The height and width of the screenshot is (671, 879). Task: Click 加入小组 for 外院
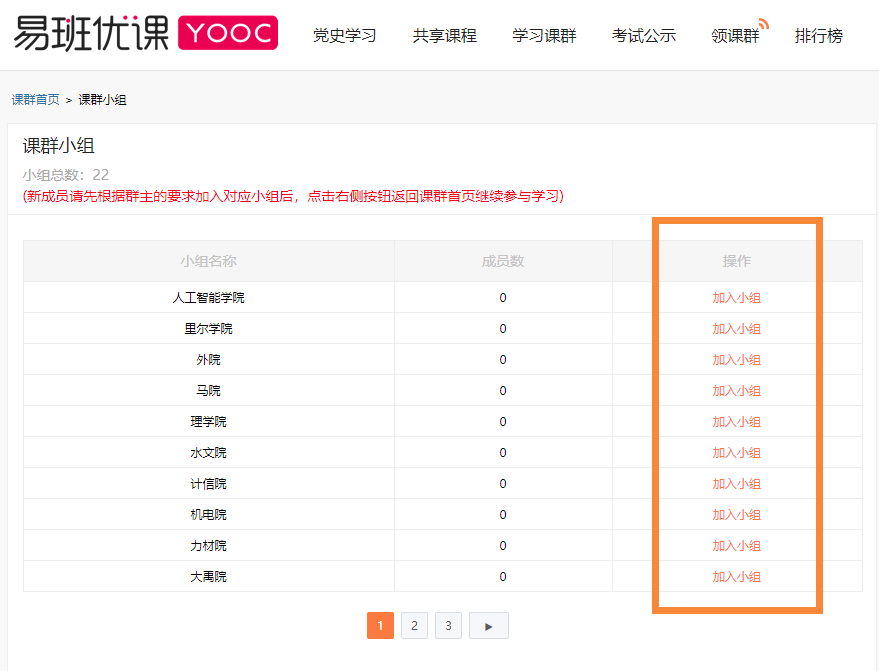coord(736,360)
